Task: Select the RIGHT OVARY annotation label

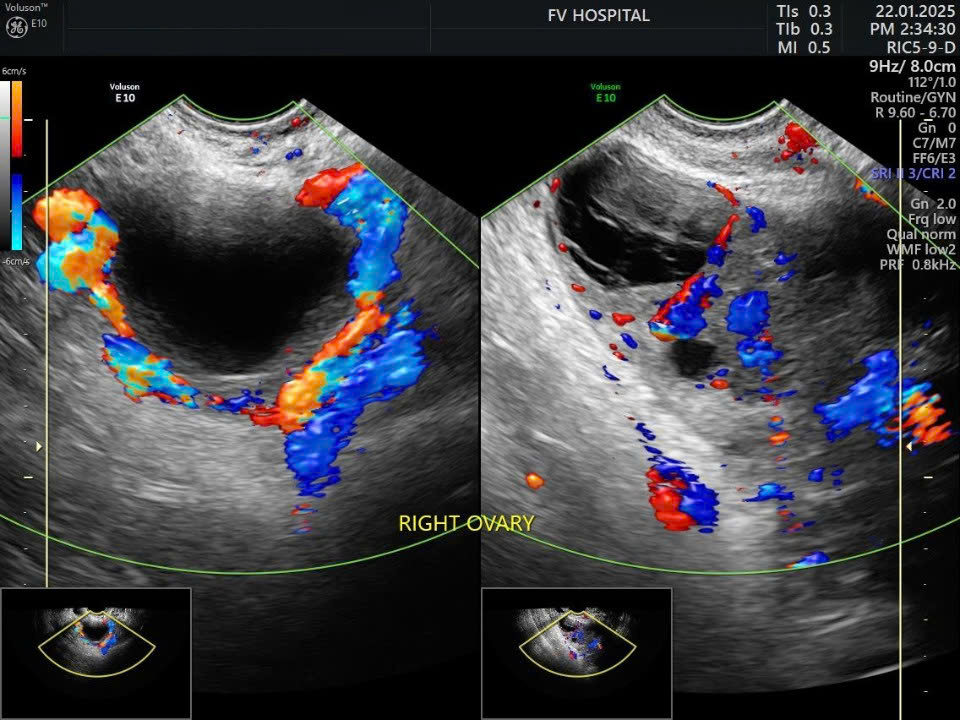Action: click(466, 523)
